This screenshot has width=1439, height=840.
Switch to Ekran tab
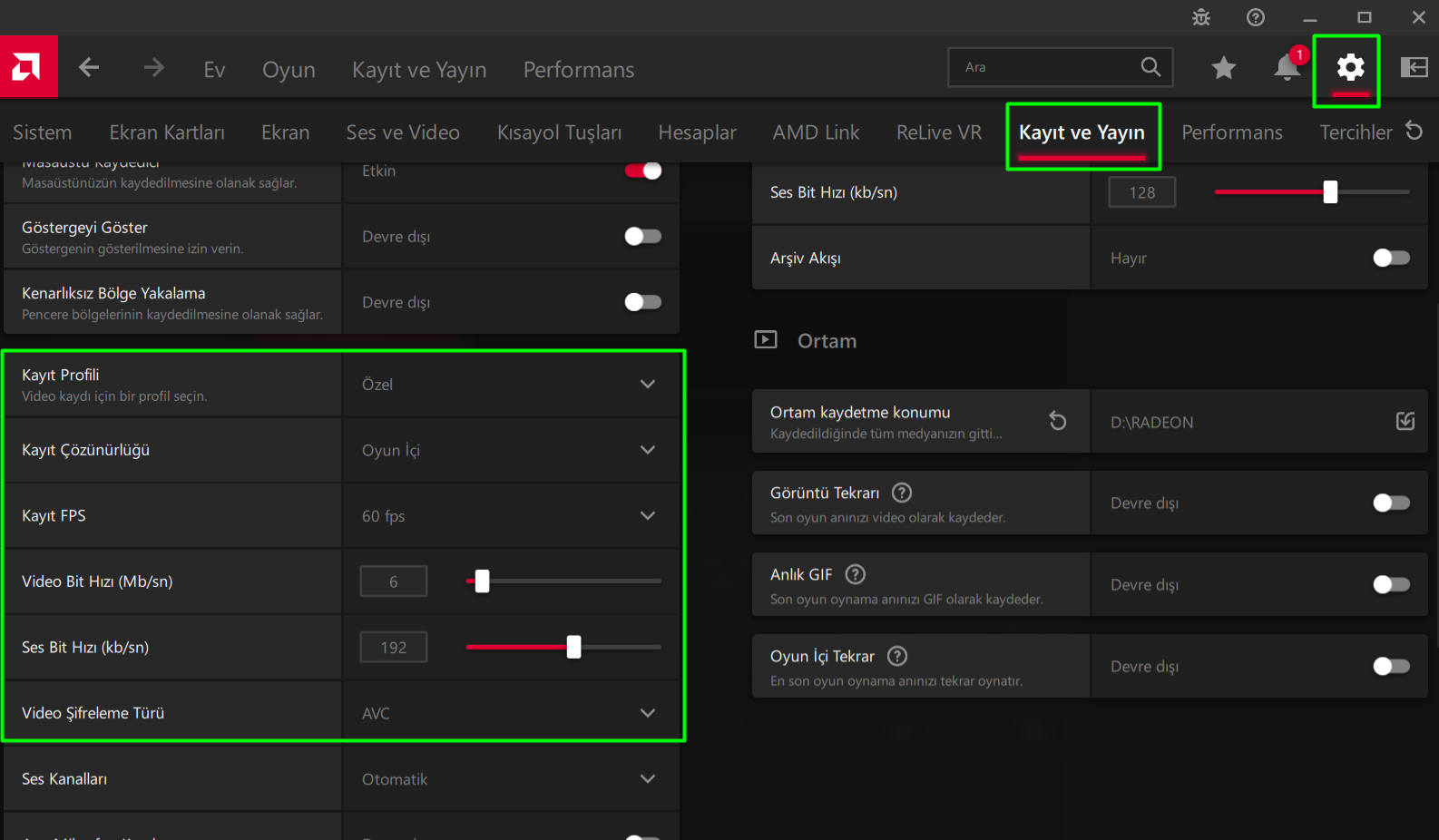(286, 132)
